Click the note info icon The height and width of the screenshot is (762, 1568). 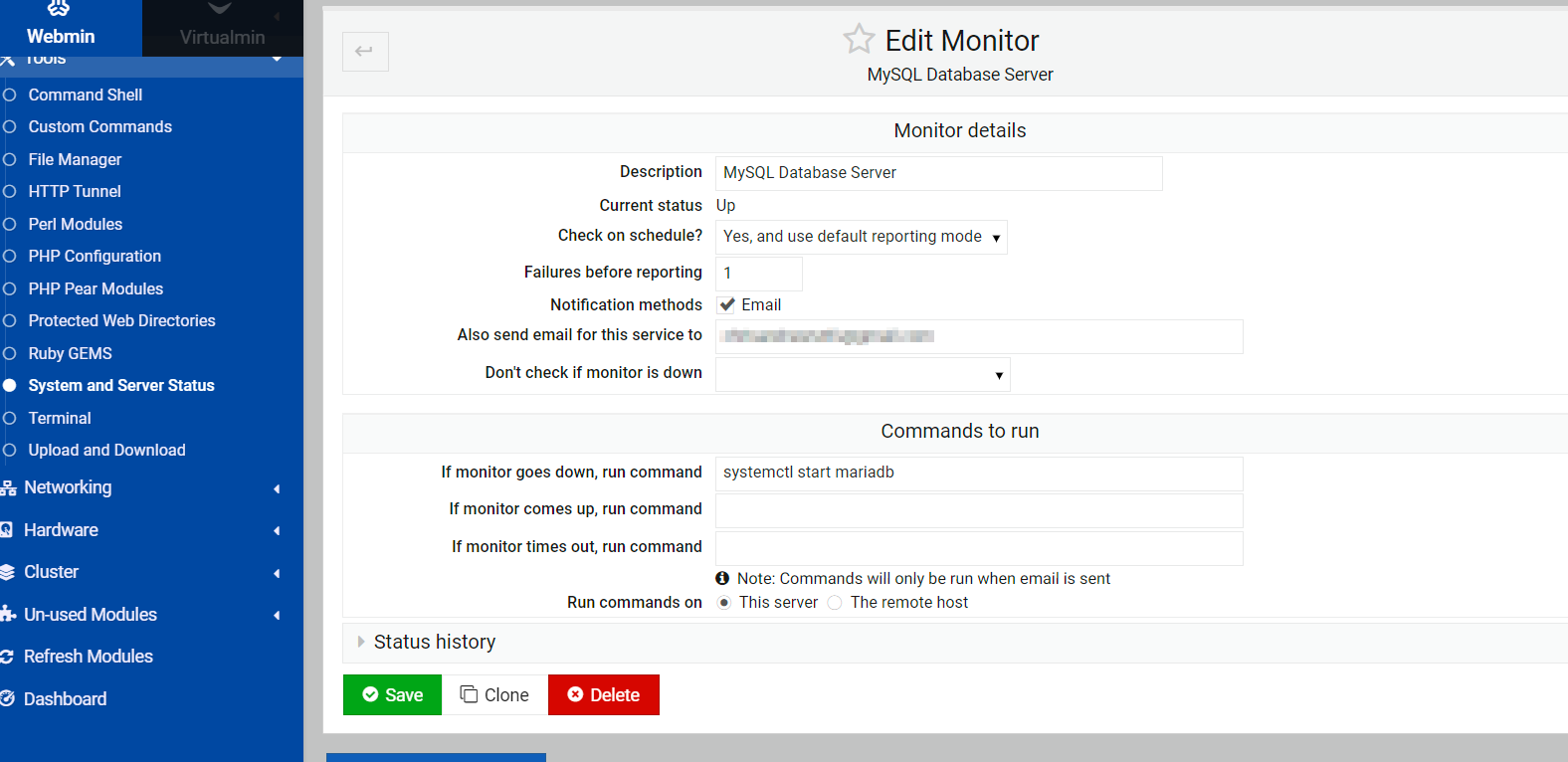click(722, 578)
